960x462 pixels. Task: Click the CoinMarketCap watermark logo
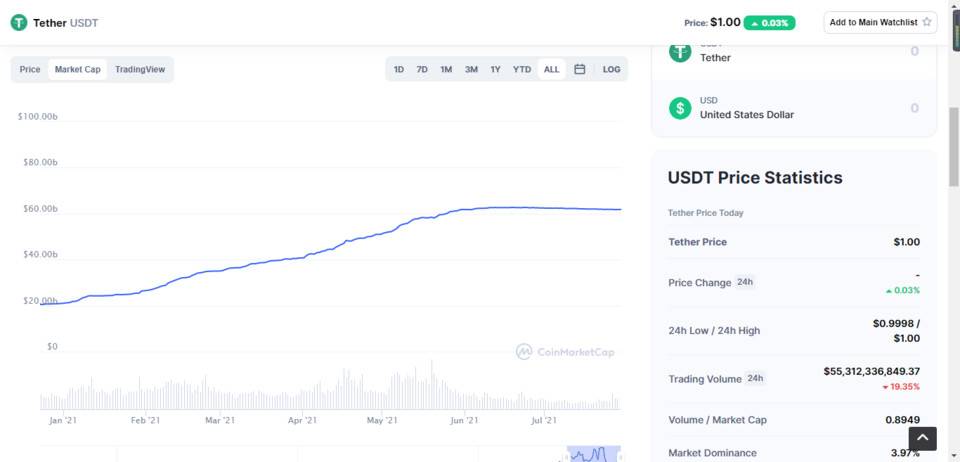click(x=565, y=352)
